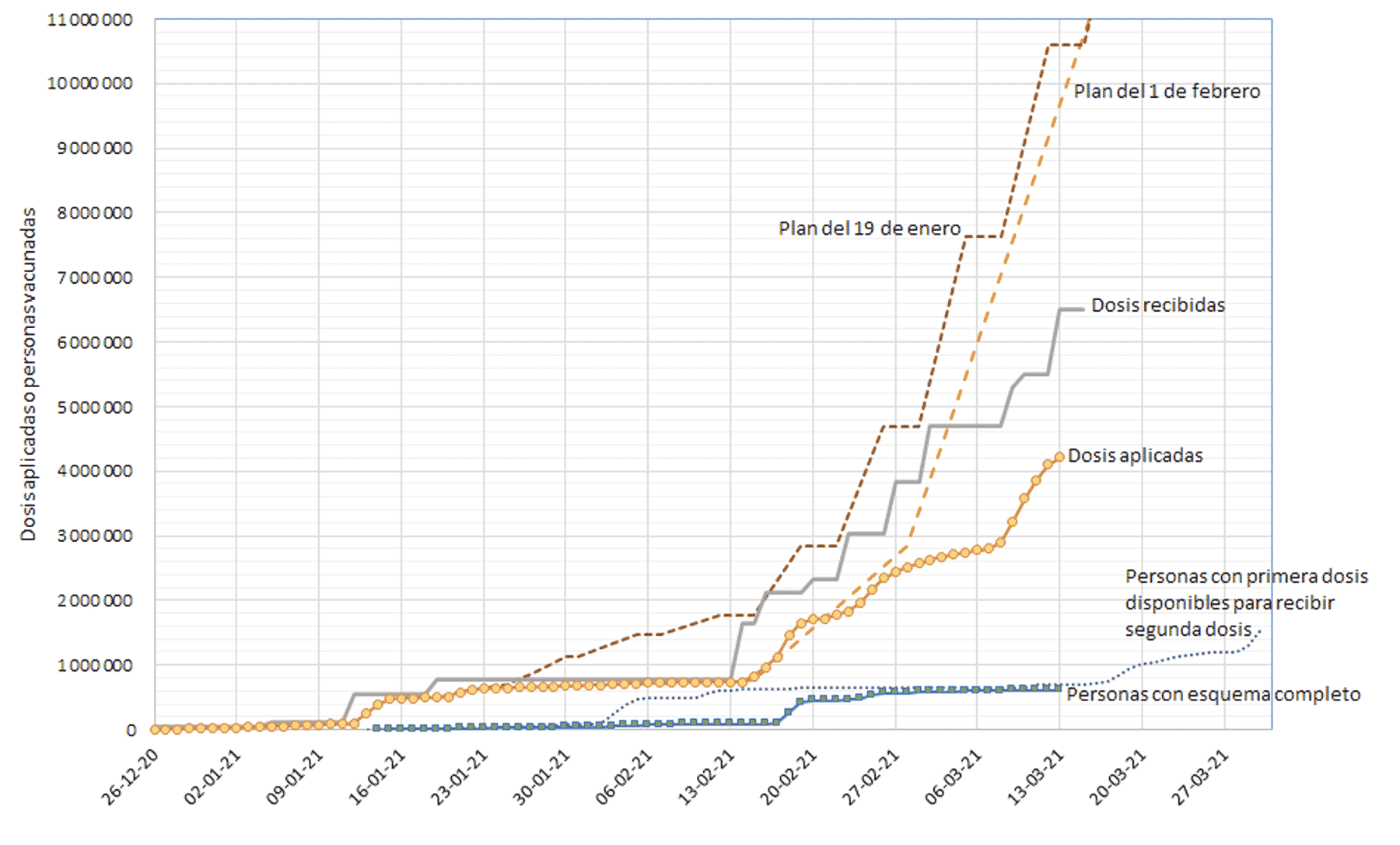Click the 'Plan del 1 de febrero' series label
Screen dimensions: 1400x845
(x=1166, y=92)
